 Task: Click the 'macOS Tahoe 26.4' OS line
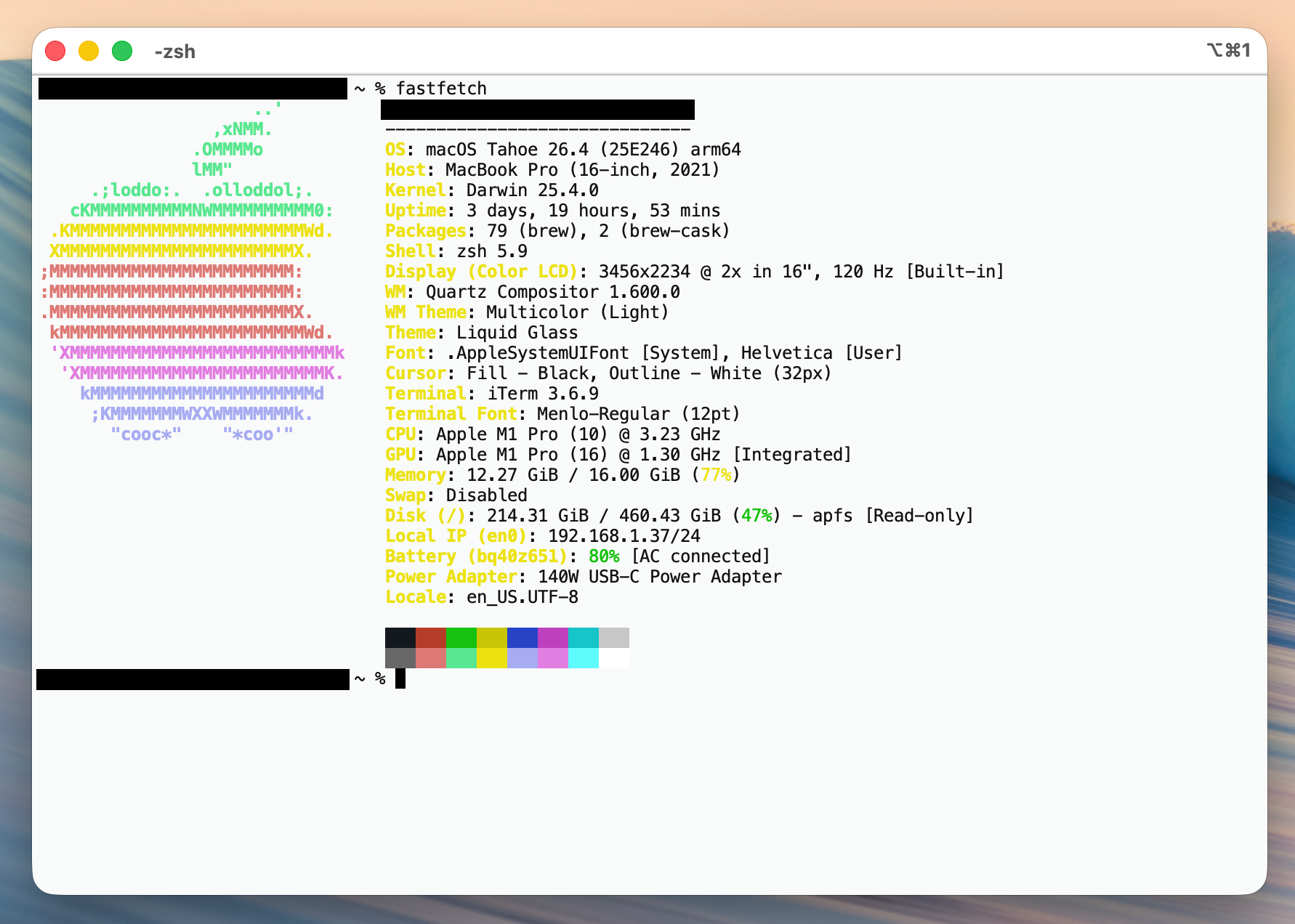click(x=563, y=150)
